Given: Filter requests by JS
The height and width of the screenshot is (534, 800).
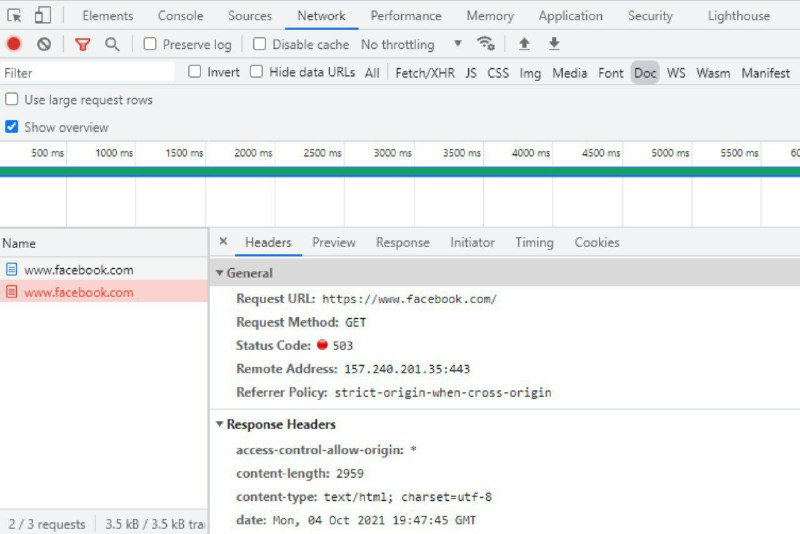Looking at the screenshot, I should 471,73.
